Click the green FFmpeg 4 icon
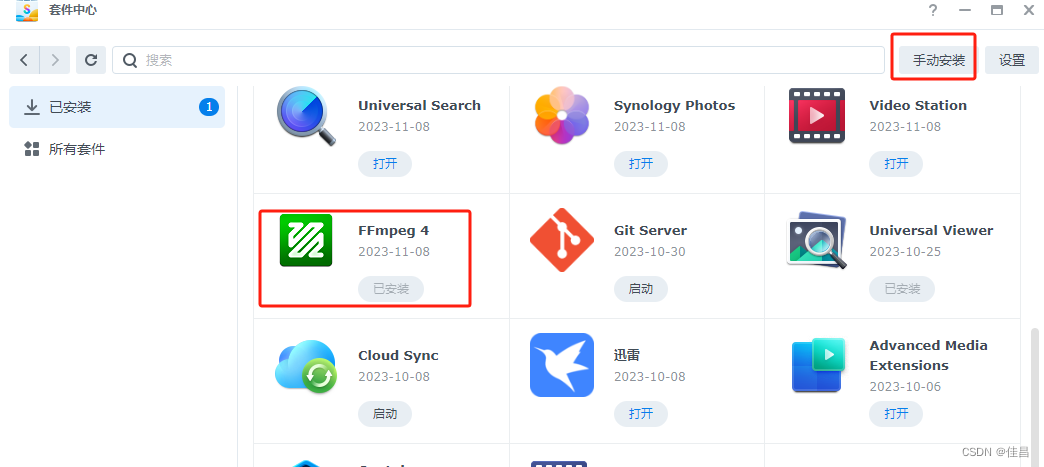Image resolution: width=1044 pixels, height=467 pixels. (306, 240)
